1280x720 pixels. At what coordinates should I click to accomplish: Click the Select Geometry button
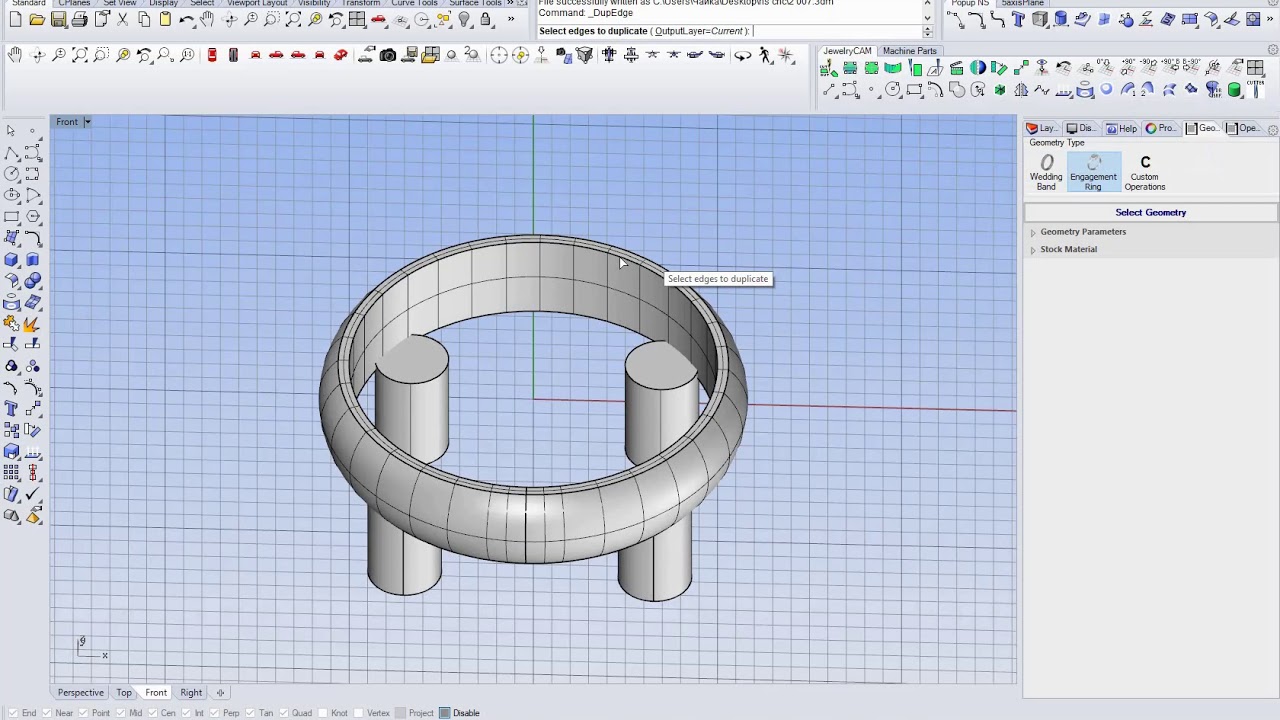click(1151, 212)
